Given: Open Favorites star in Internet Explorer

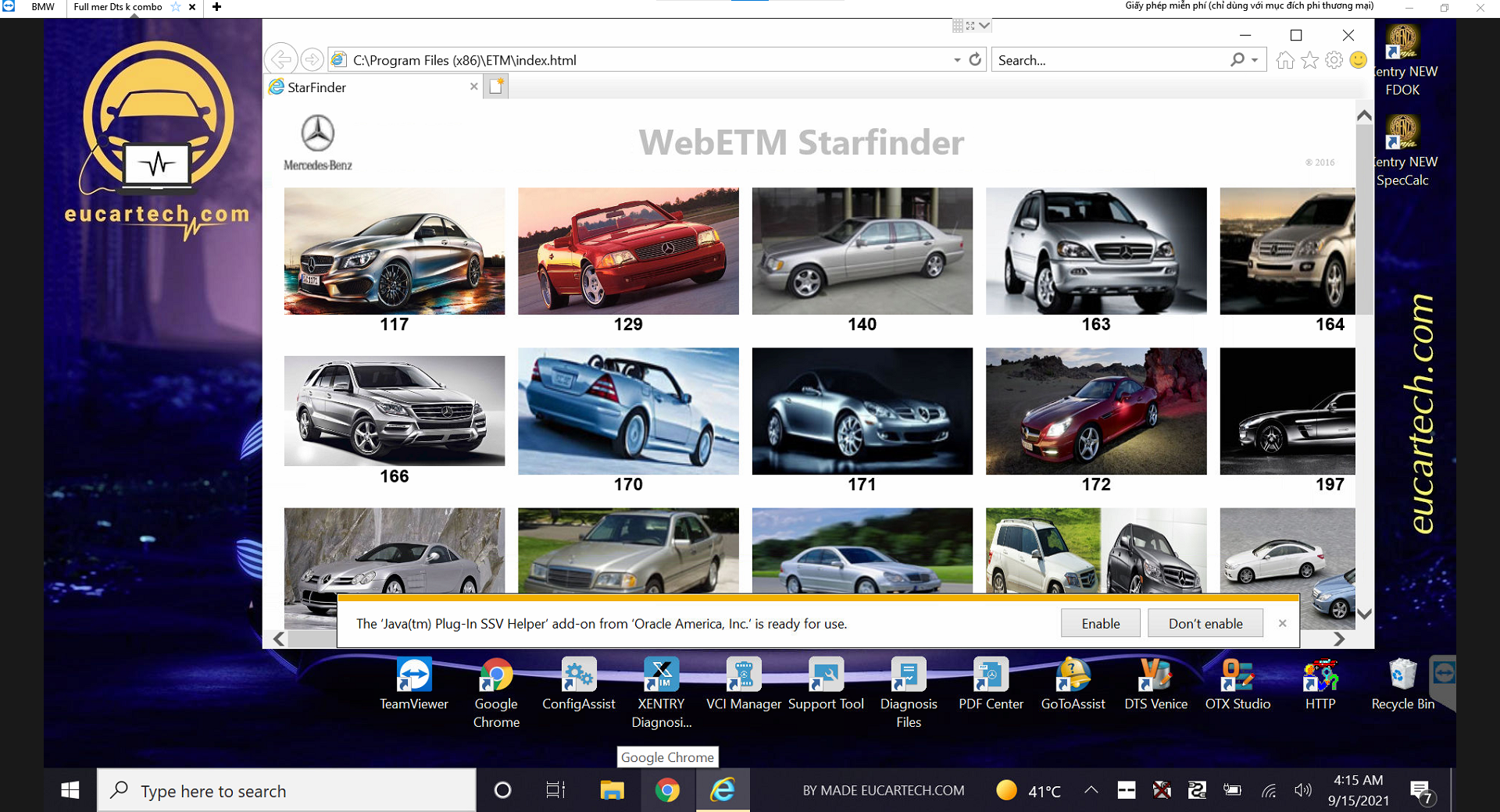Looking at the screenshot, I should 1310,60.
